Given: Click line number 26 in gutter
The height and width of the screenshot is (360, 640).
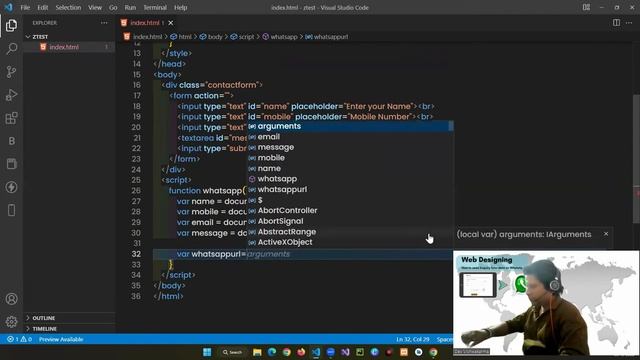Looking at the screenshot, I should tap(136, 191).
